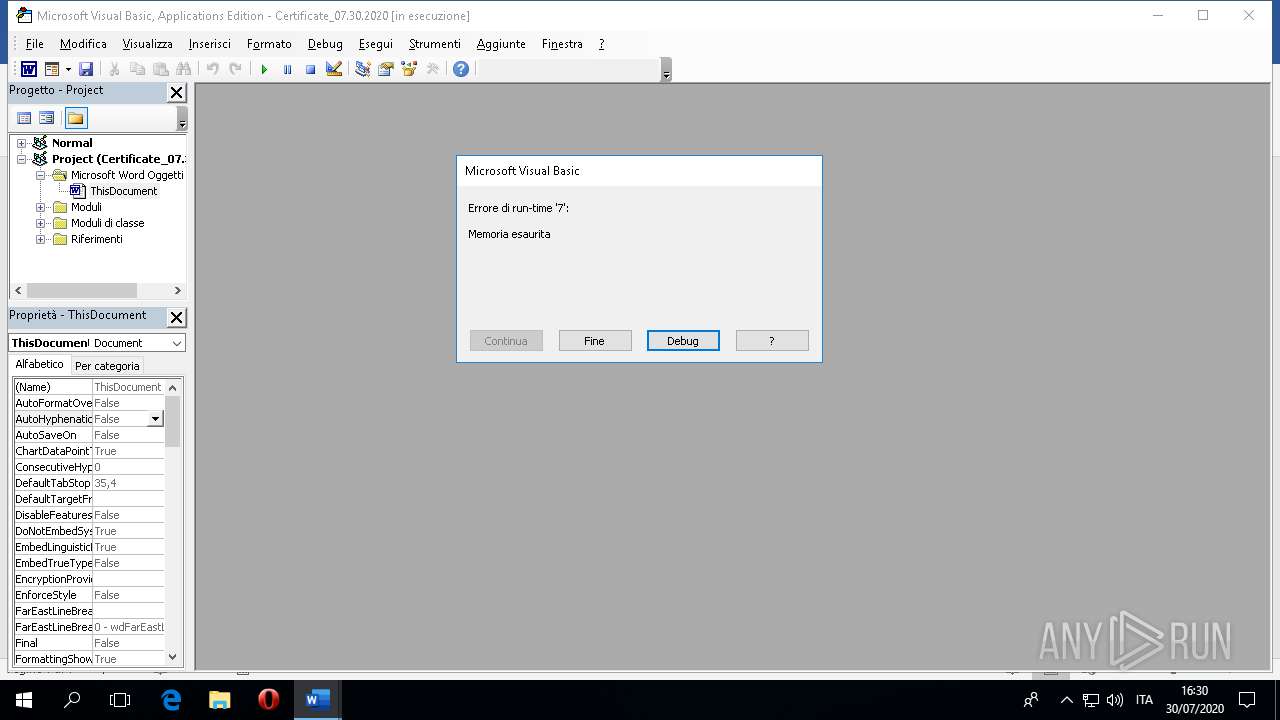Select the (Name) property value
This screenshot has width=1280, height=720.
coord(128,387)
